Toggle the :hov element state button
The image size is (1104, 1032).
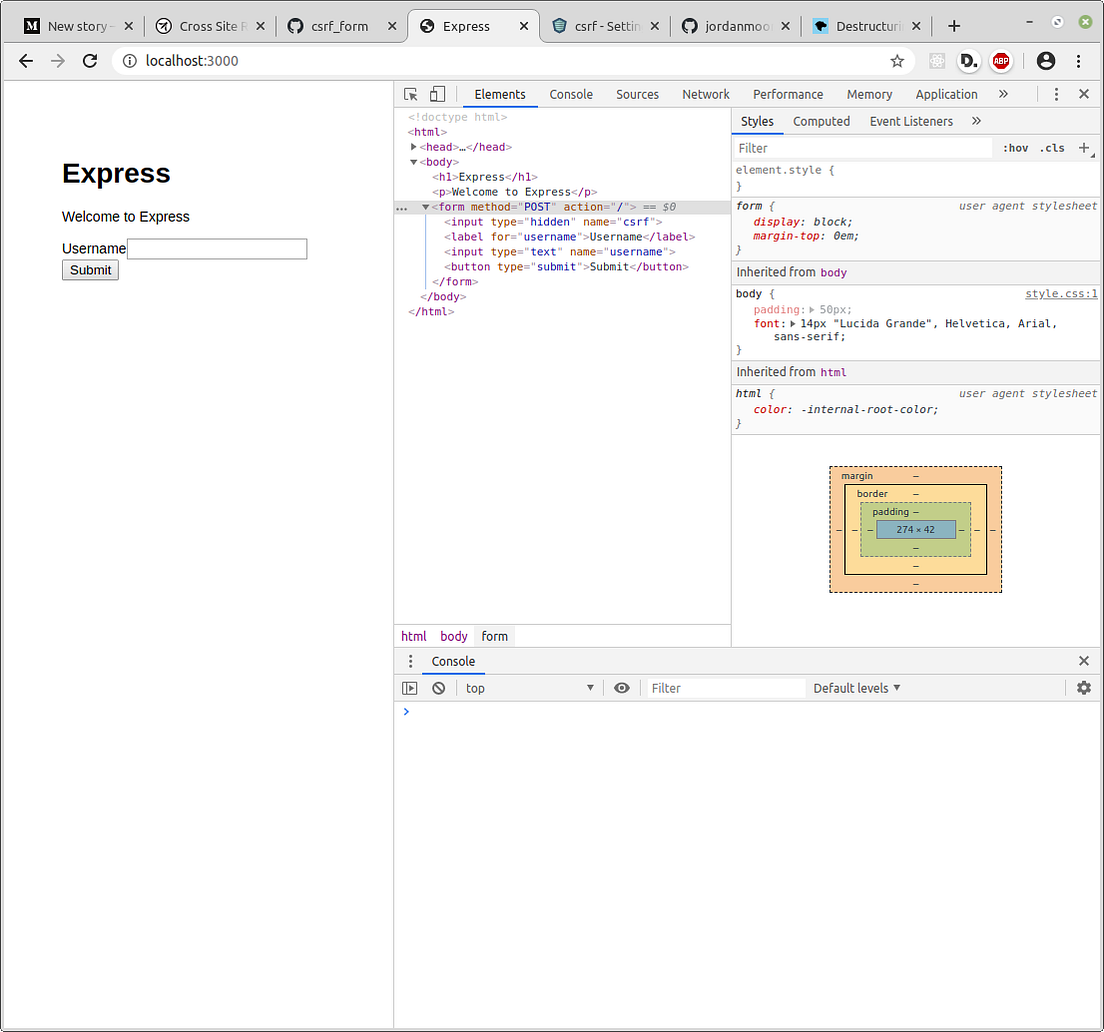tap(1015, 148)
